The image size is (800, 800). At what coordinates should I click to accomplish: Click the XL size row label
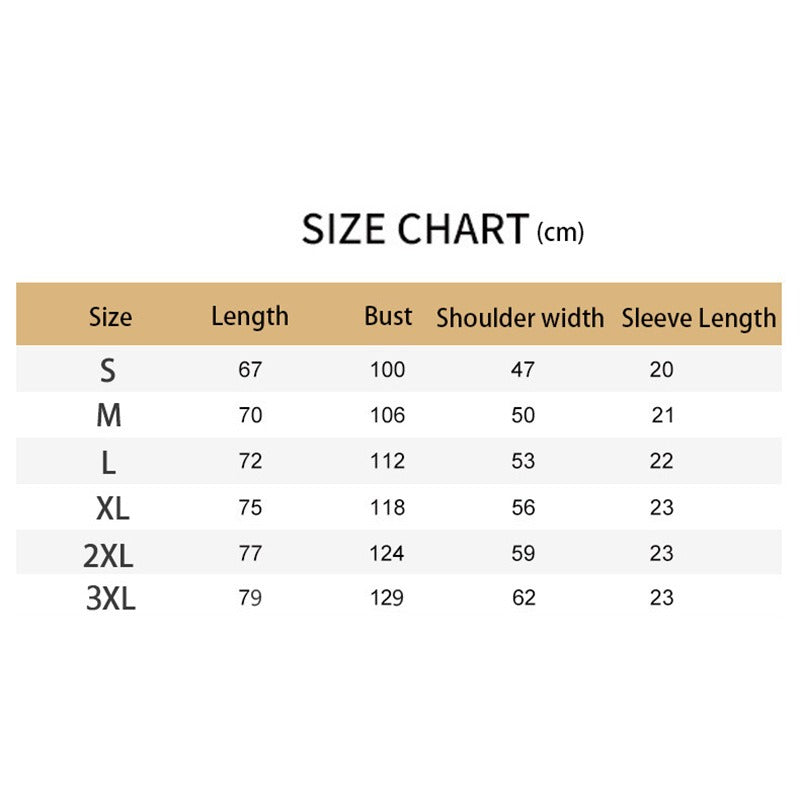click(112, 508)
